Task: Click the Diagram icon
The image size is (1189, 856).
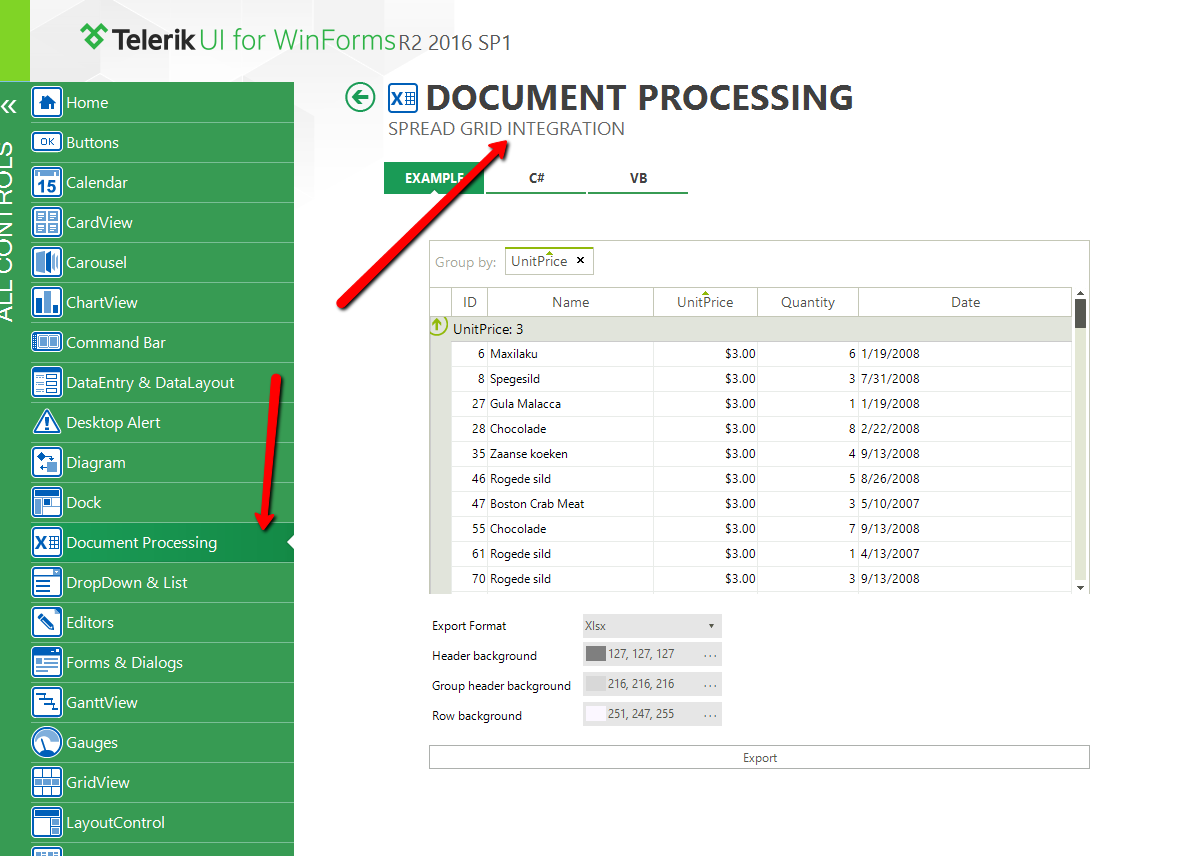Action: [47, 462]
